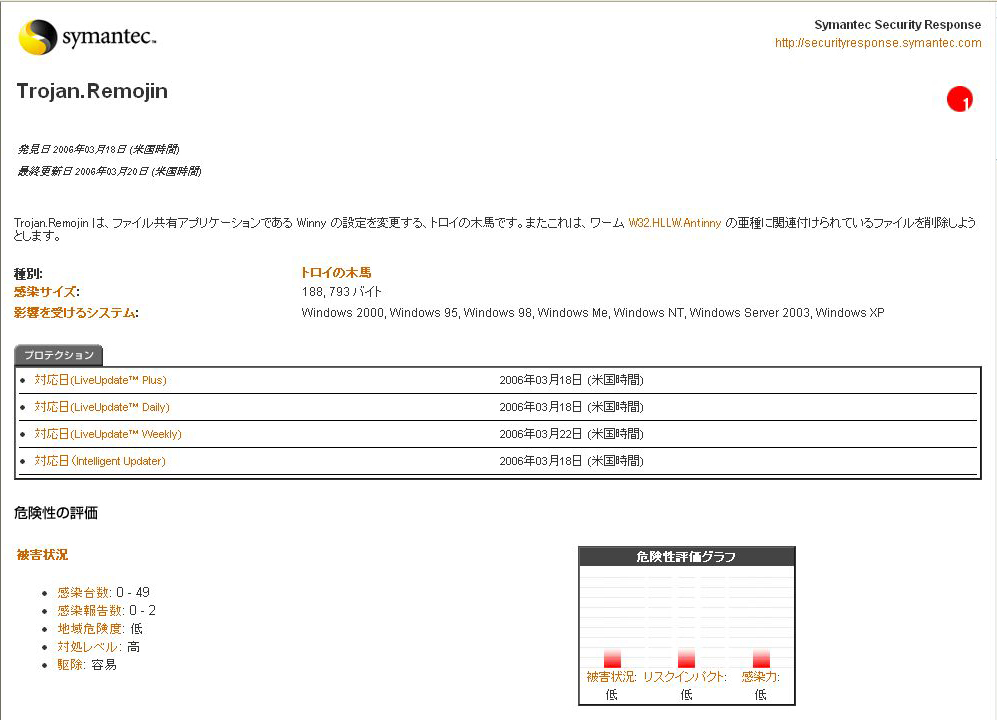Click the LiveUpdate Daily date 2006年03月18日
The height and width of the screenshot is (720, 997).
pos(571,407)
